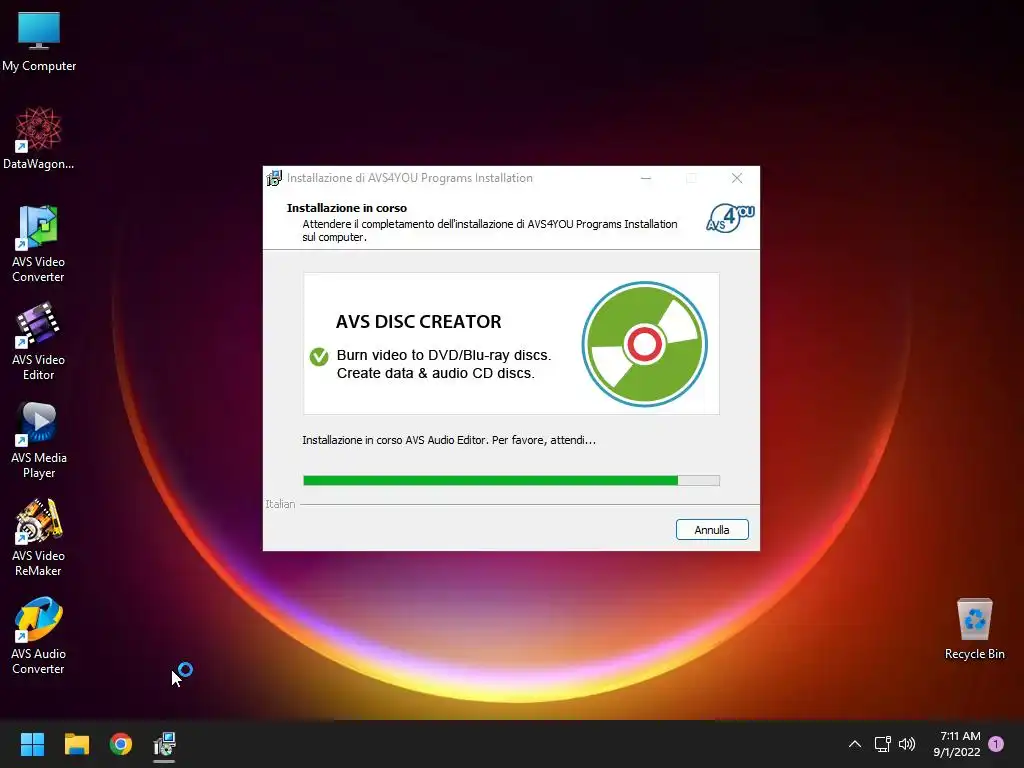This screenshot has width=1024, height=768.
Task: Click the green installation progress bar
Action: point(511,481)
